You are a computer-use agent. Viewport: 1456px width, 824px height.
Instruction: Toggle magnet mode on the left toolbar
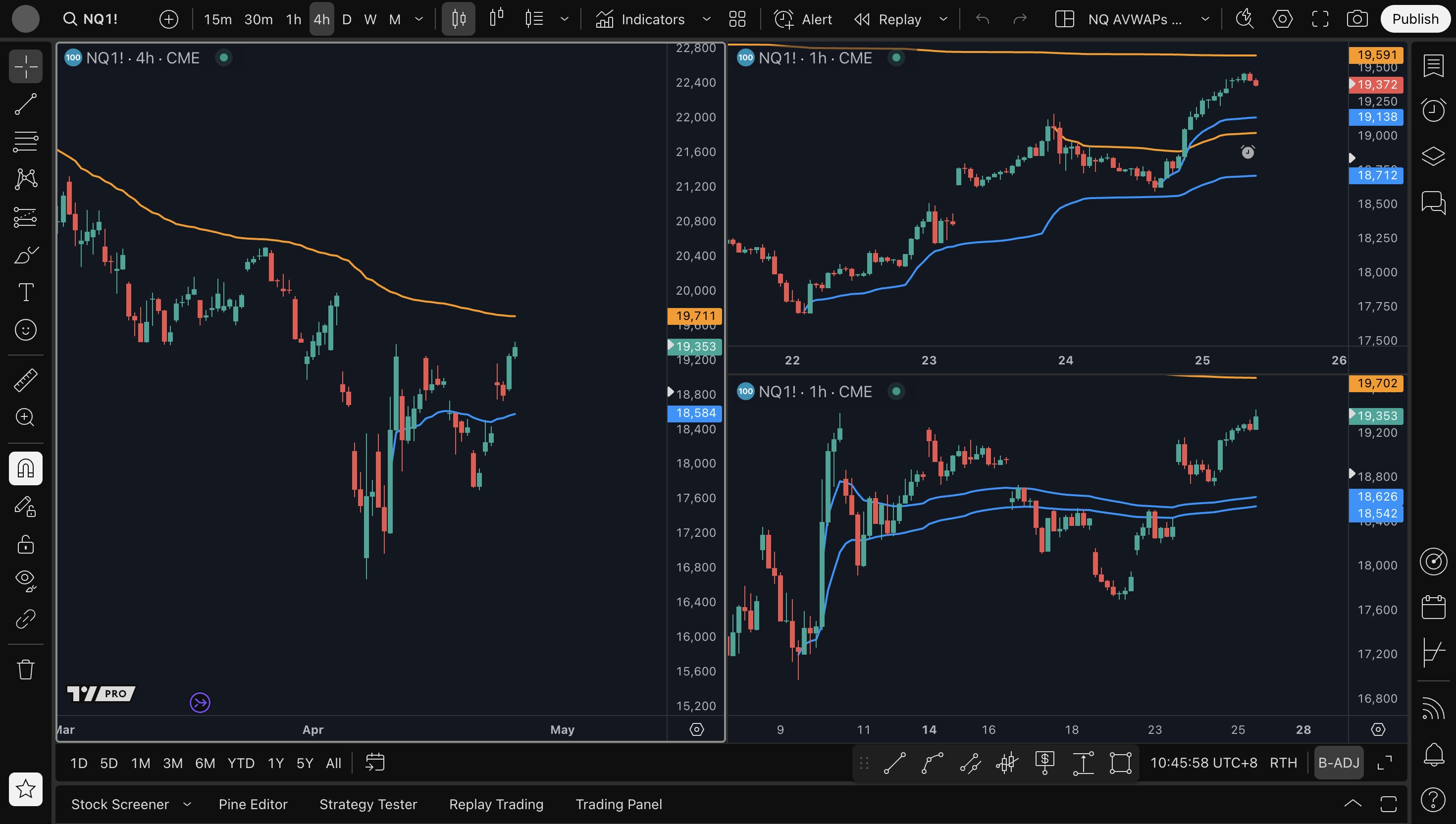25,468
